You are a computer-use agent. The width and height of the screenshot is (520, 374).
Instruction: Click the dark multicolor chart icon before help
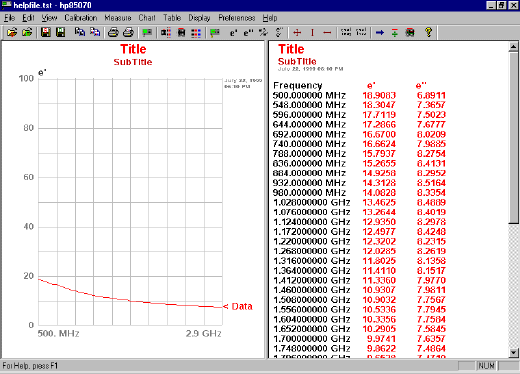click(410, 32)
